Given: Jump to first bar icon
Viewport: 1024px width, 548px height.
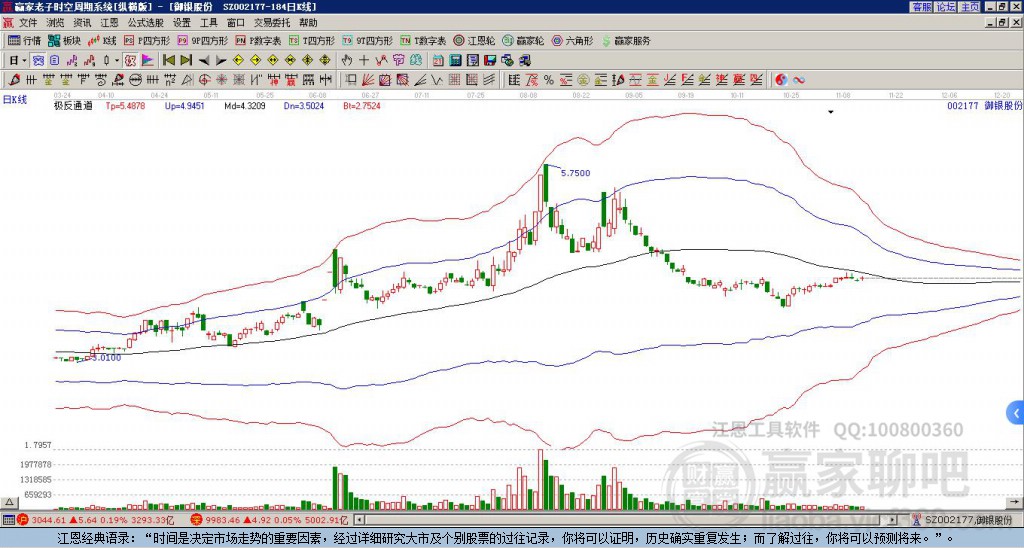Looking at the screenshot, I should (168, 61).
